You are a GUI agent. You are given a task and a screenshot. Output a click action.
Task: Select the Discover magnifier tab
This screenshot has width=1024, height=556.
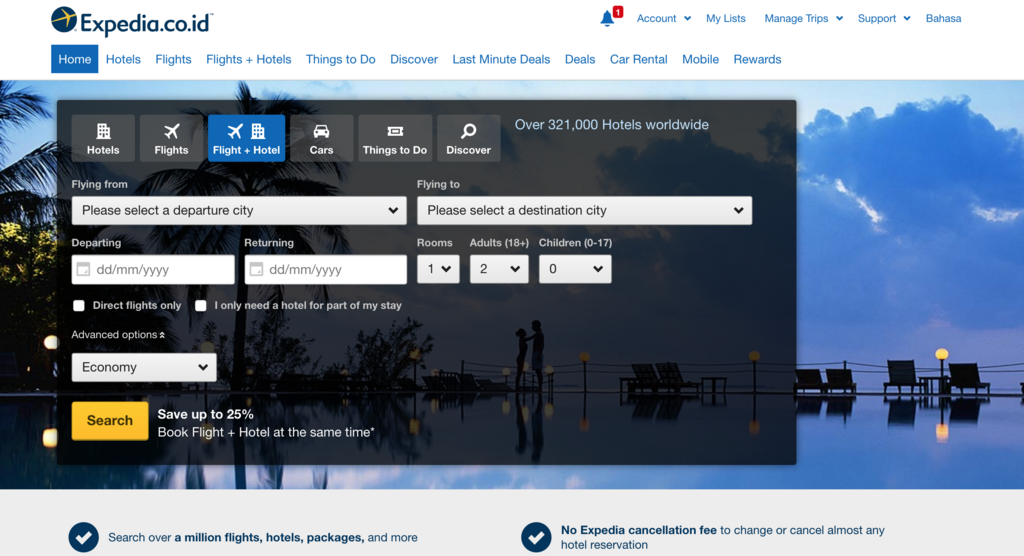point(468,138)
